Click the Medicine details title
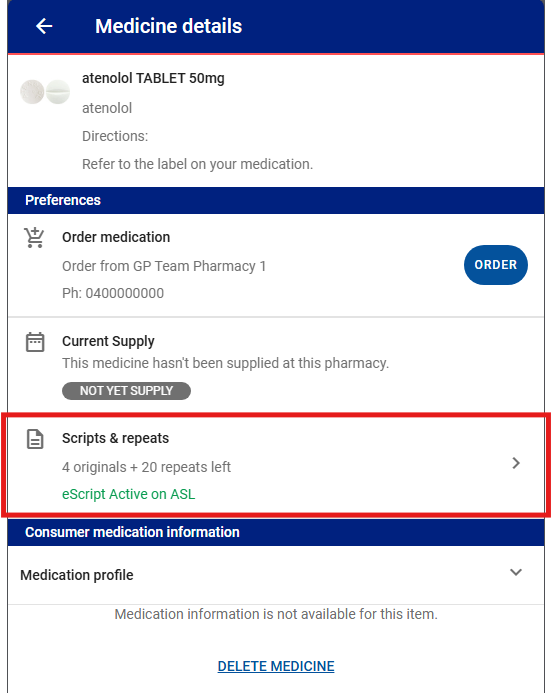This screenshot has height=693, width=551. point(168,26)
